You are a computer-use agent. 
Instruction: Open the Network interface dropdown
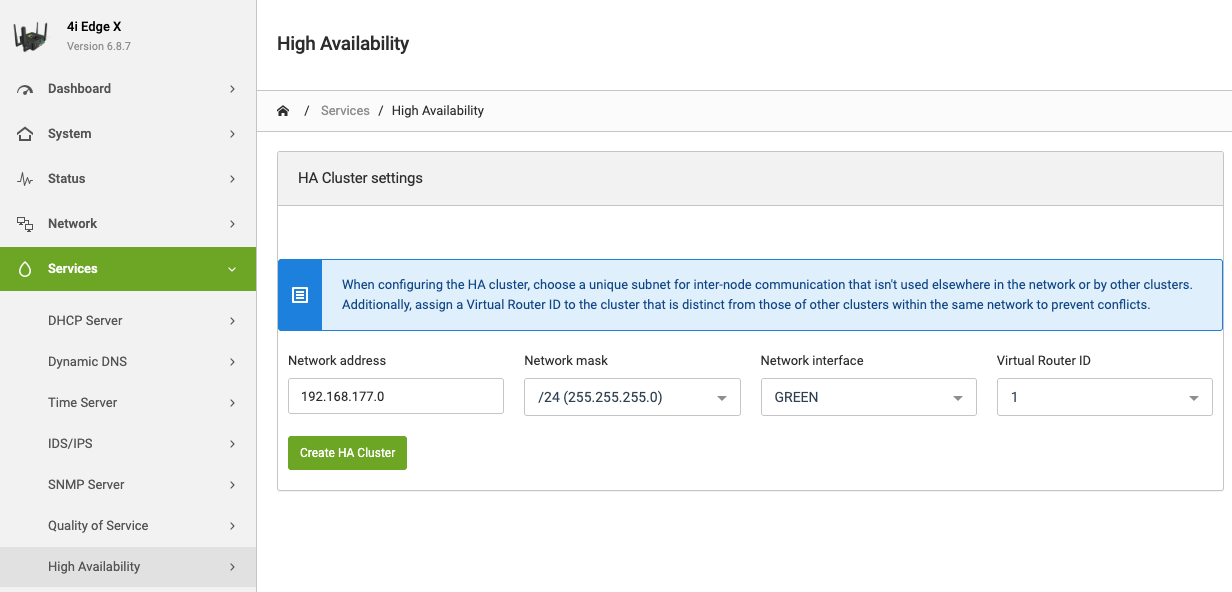point(868,397)
